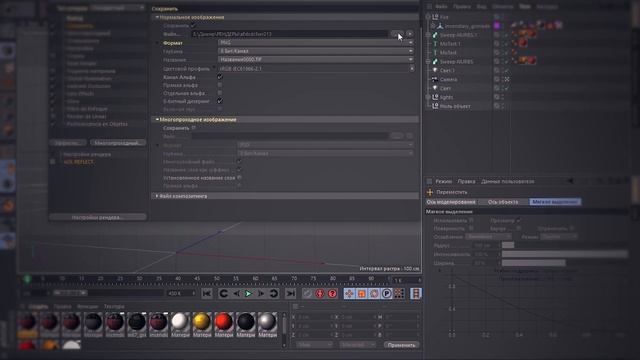Click the red record keyframe button

point(320,293)
